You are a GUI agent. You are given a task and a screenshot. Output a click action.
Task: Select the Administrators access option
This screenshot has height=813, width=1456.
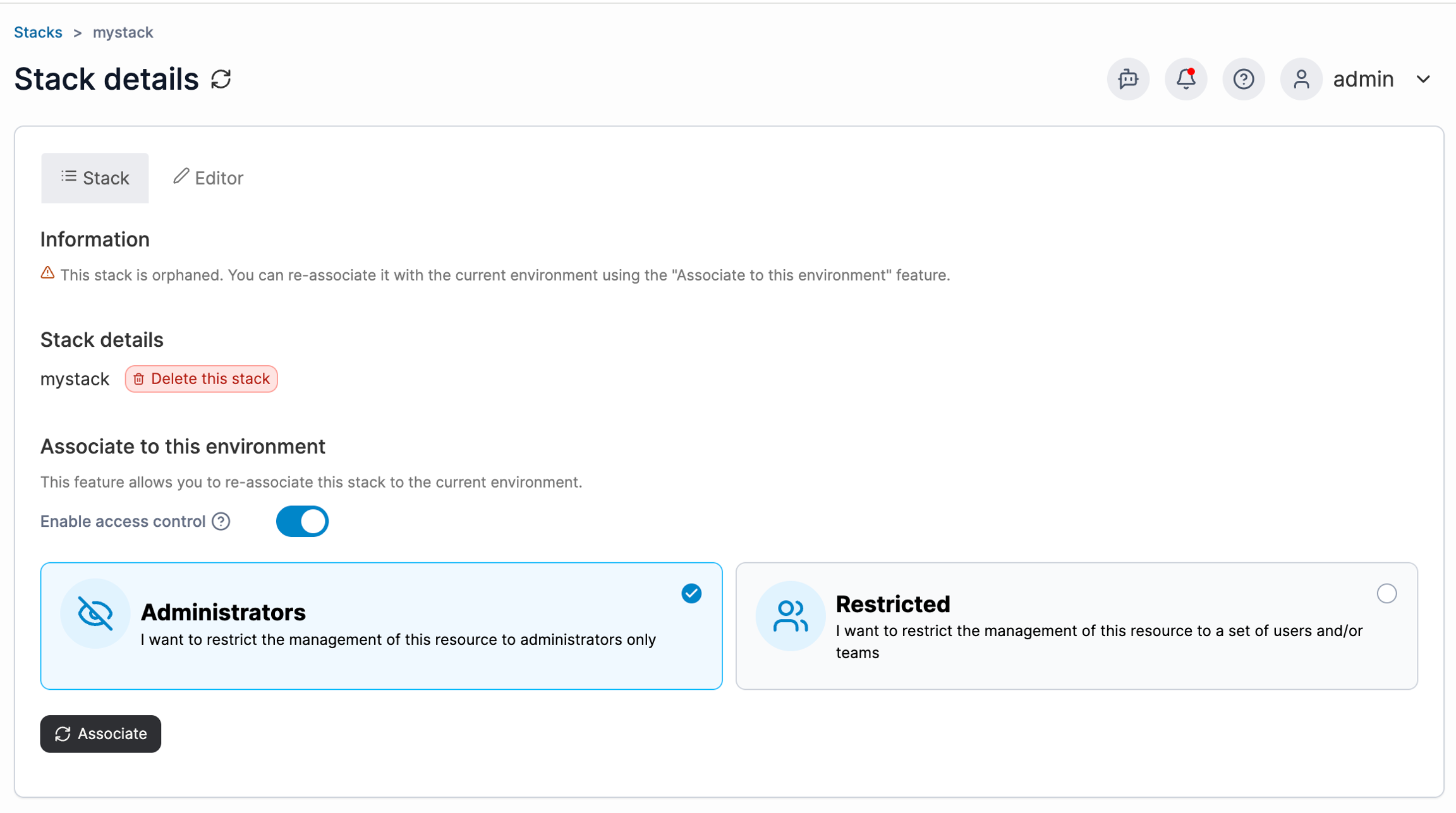point(381,626)
